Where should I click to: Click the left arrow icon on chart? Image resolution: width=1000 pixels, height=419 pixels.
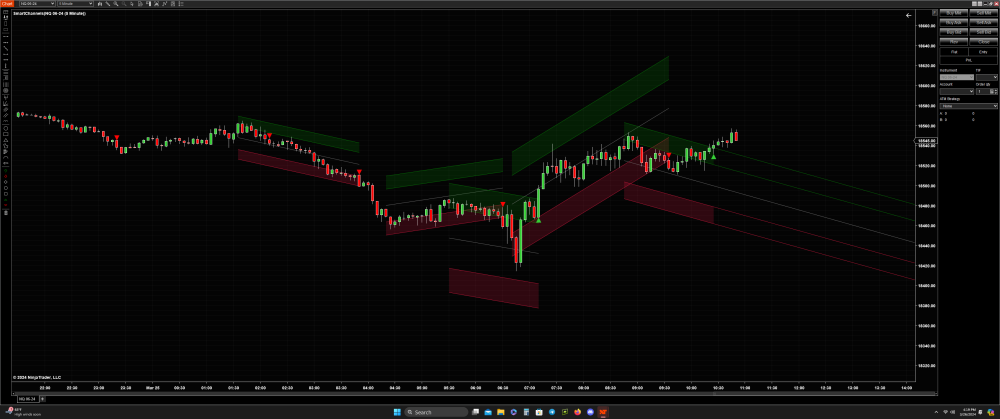908,16
